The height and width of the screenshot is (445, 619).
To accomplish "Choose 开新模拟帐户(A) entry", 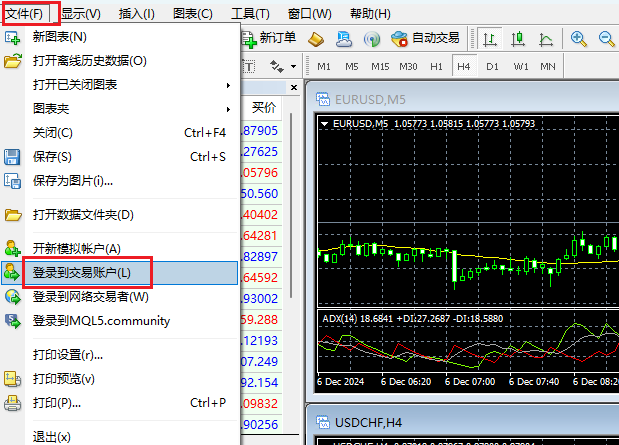I will pyautogui.click(x=120, y=249).
